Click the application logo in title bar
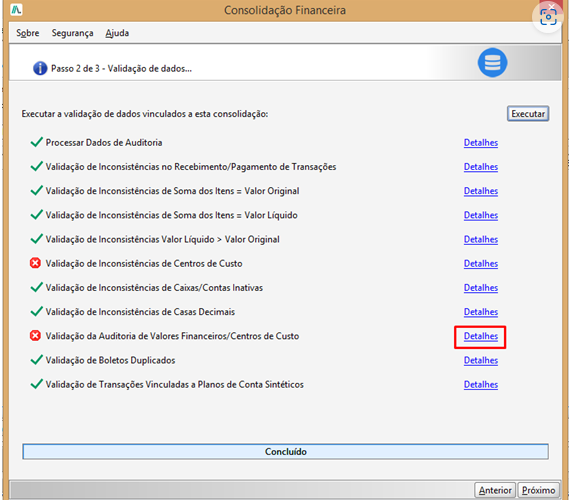 [x=16, y=9]
